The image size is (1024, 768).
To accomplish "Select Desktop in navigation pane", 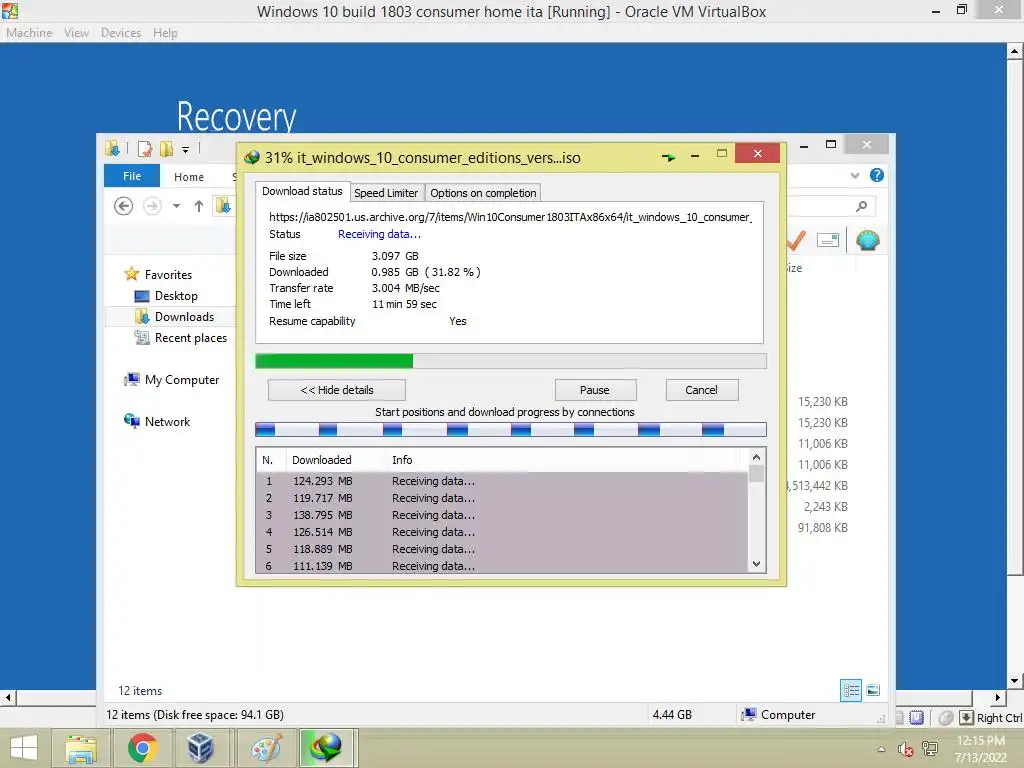I will [176, 296].
